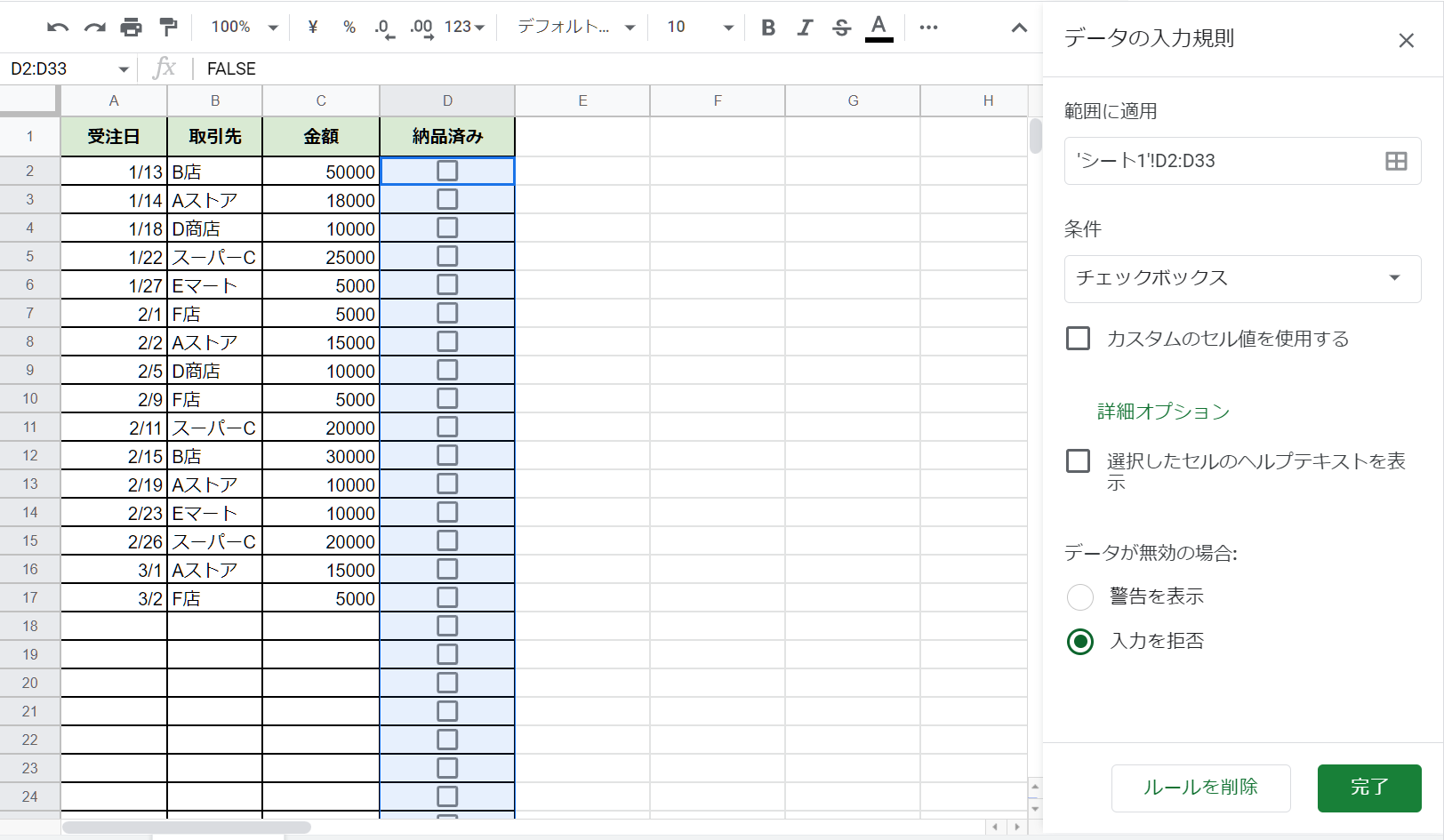Screen dimensions: 1444x840
Task: Click the redo arrow icon
Action: [x=94, y=28]
